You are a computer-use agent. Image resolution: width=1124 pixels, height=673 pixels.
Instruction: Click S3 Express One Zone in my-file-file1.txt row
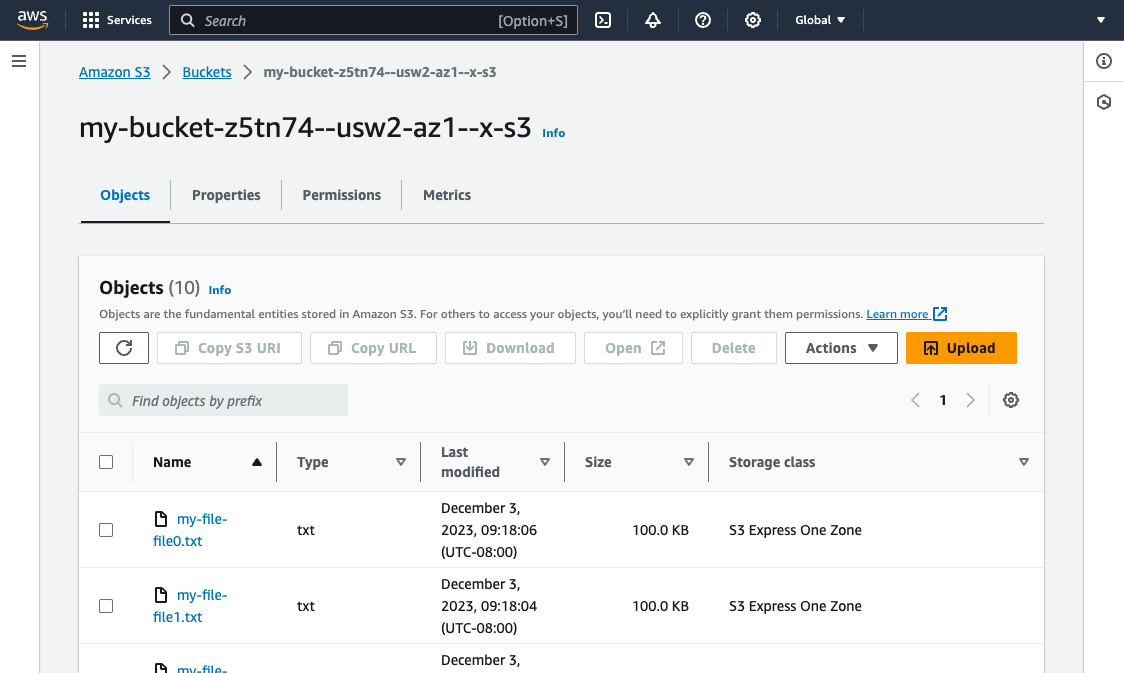(x=795, y=606)
